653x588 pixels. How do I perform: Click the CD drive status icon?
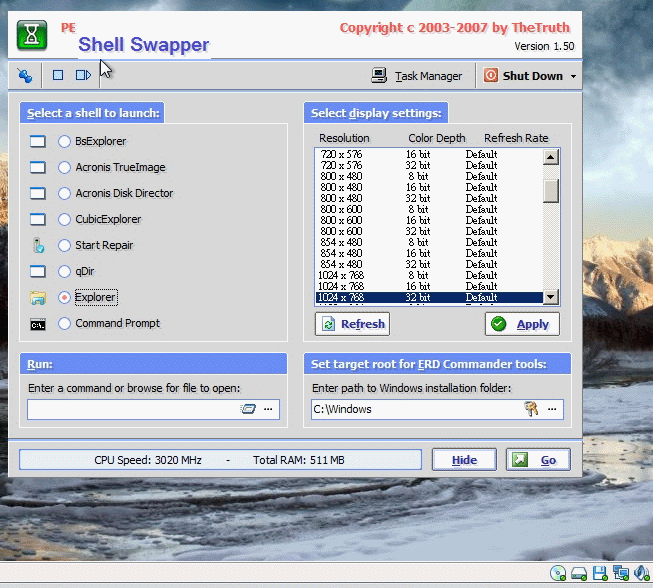click(x=558, y=573)
